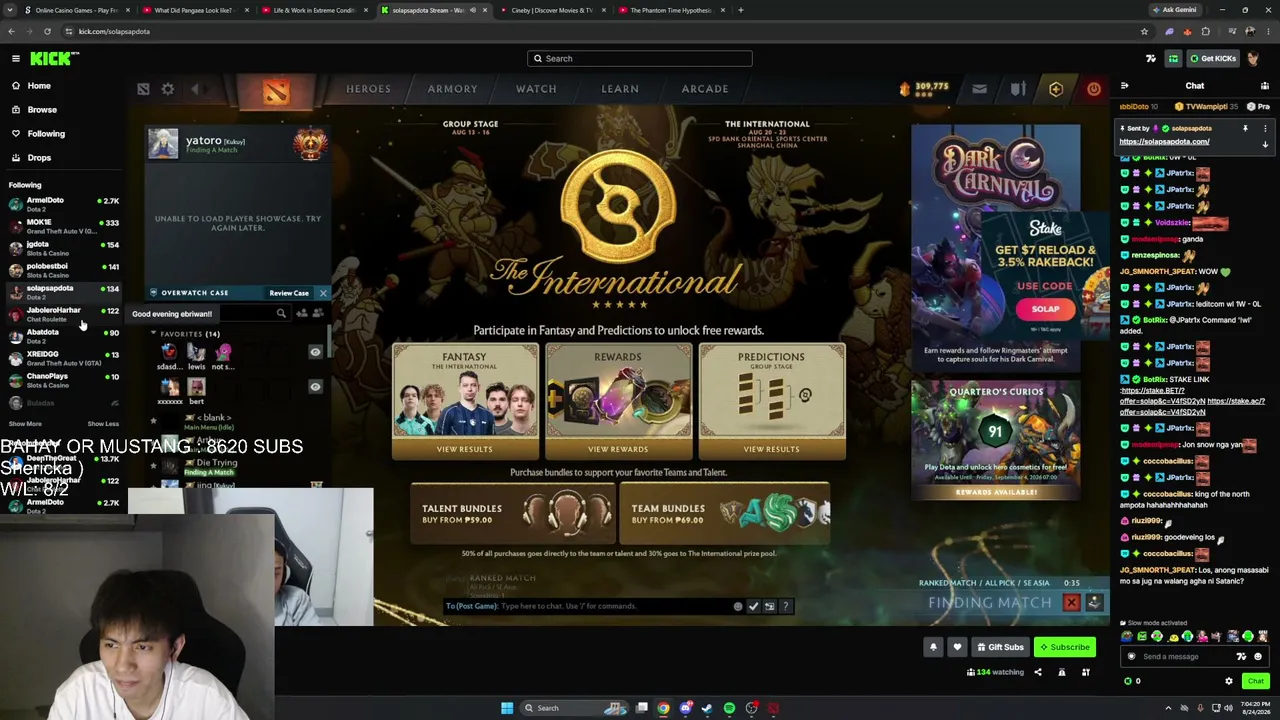
Task: Click the friends list search magnifier
Action: pos(281,314)
